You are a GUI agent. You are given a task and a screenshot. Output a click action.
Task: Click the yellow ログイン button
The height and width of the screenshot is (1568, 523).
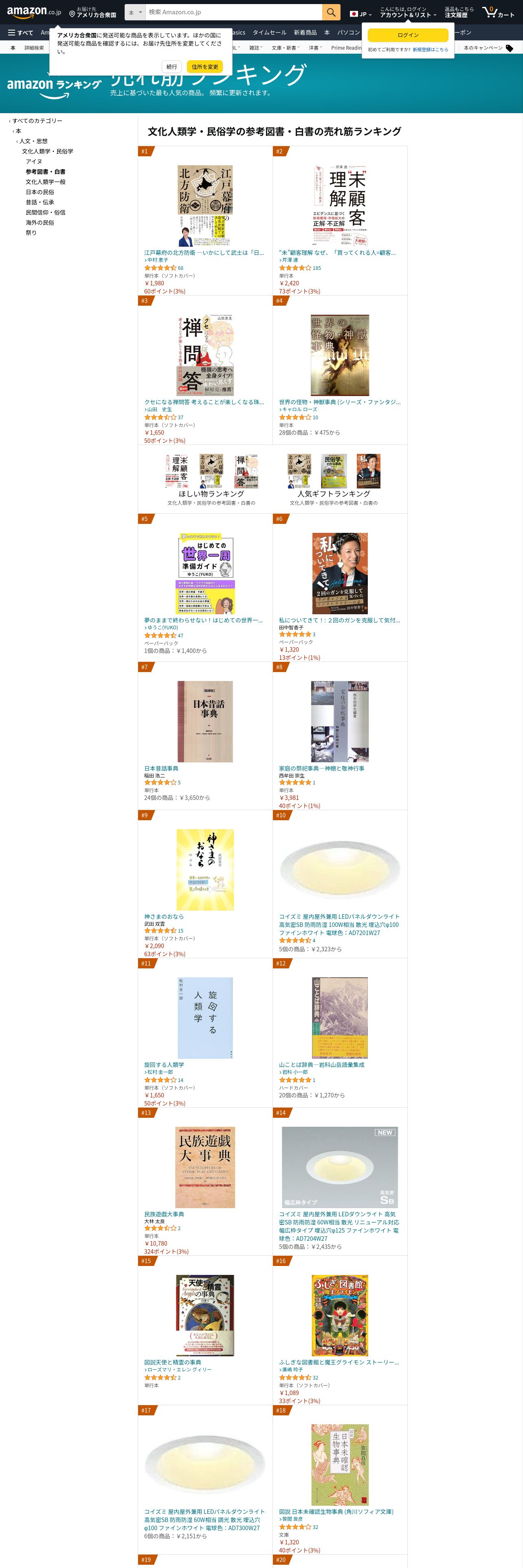pos(408,35)
